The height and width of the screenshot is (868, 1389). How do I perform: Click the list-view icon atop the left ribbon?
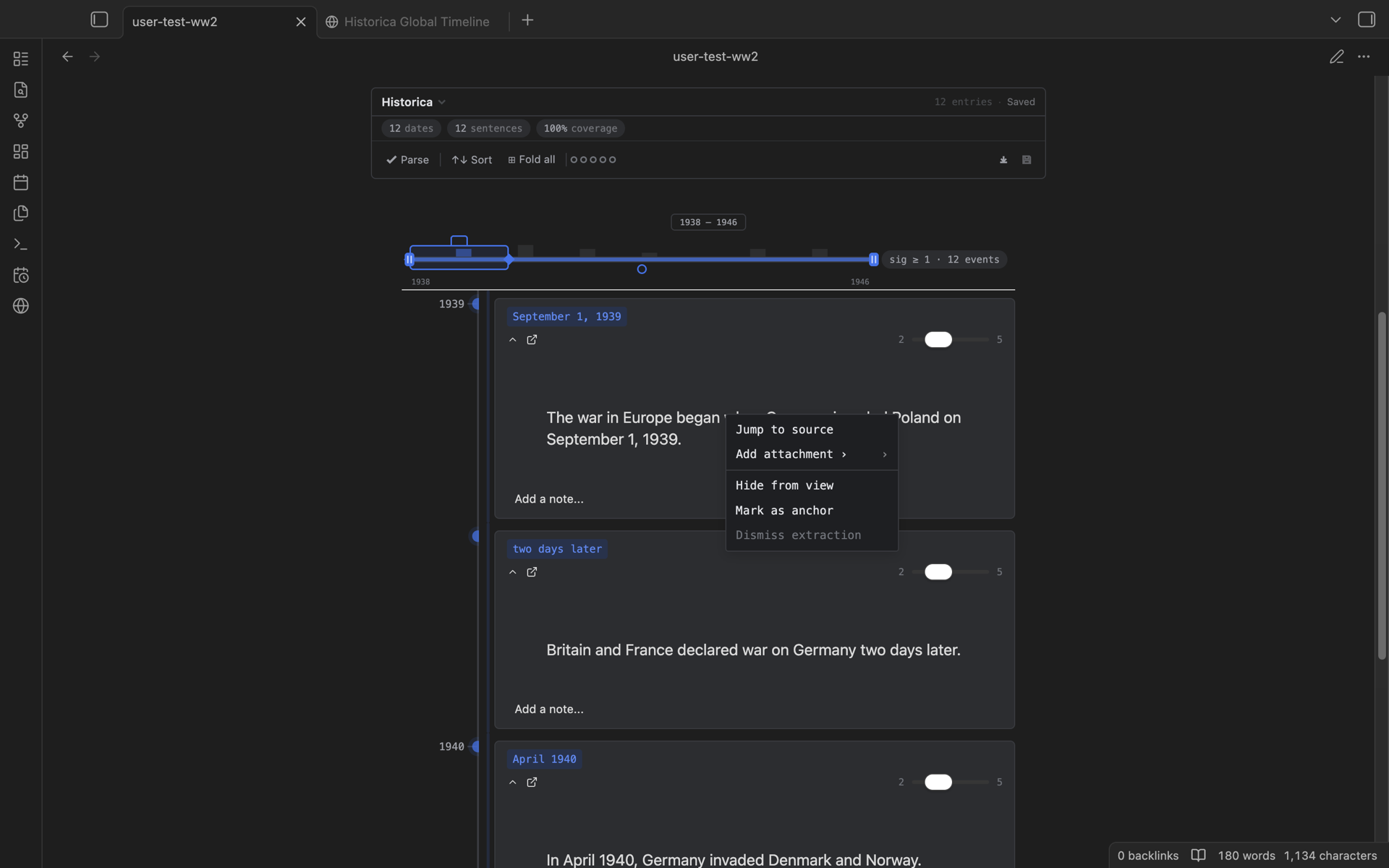click(x=21, y=59)
